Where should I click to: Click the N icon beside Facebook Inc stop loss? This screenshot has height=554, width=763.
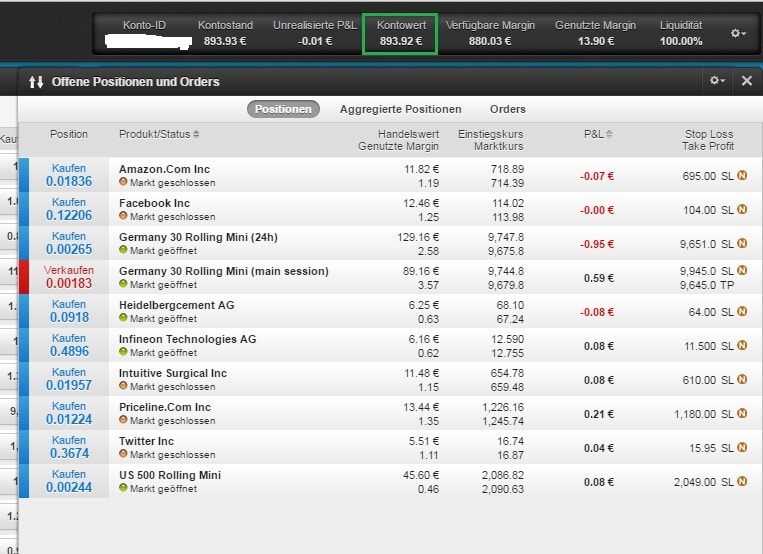[x=742, y=210]
